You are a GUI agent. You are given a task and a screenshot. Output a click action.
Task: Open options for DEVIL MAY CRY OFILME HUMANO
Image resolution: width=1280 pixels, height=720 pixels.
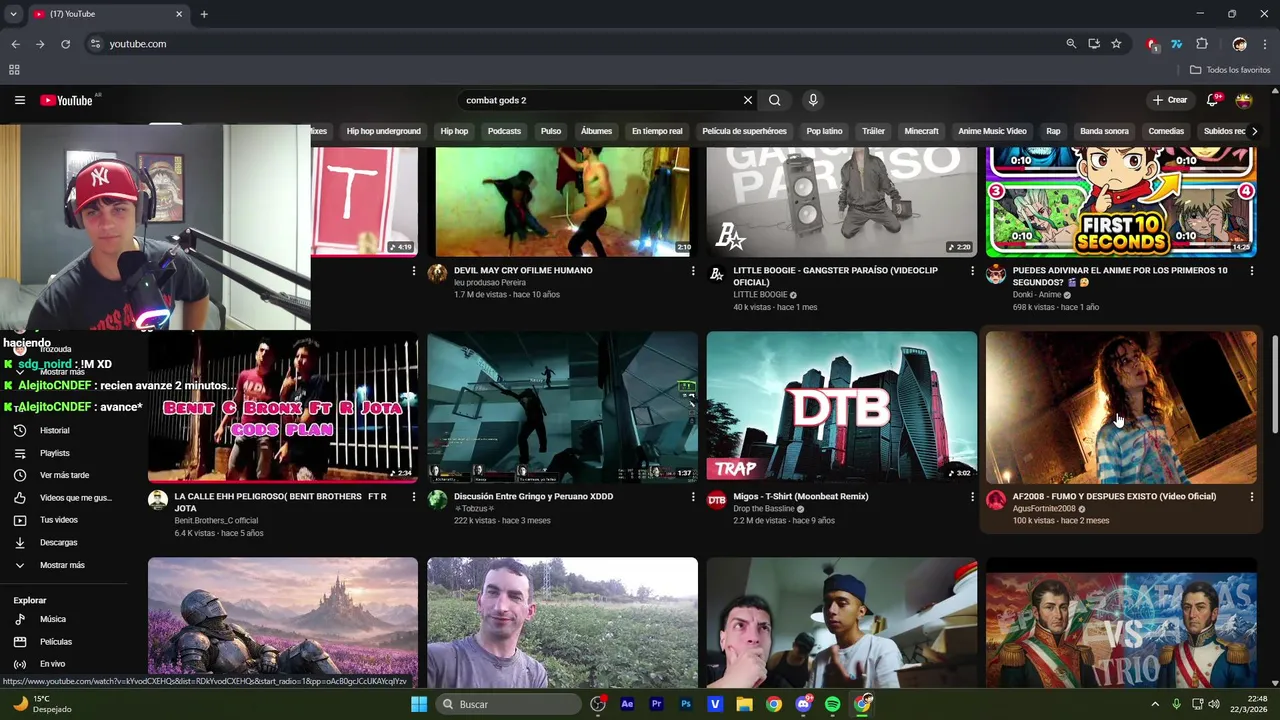pos(692,271)
